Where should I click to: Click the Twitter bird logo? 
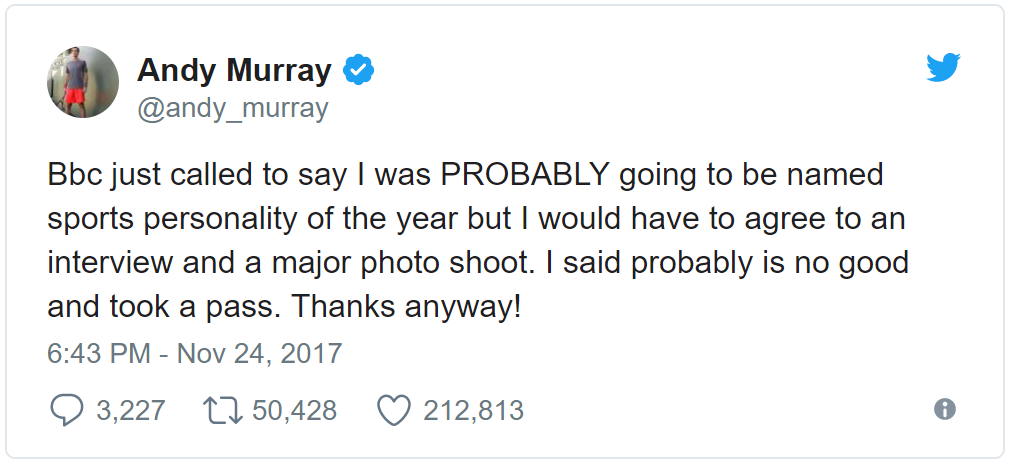click(943, 68)
